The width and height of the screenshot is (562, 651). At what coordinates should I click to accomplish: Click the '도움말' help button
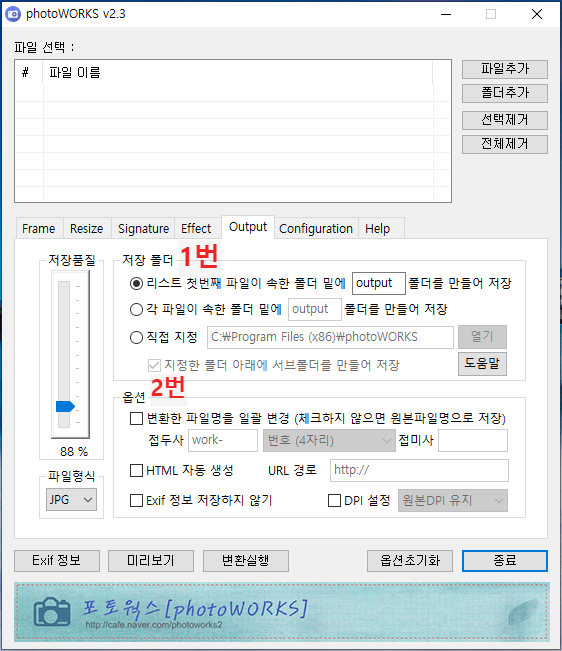[482, 364]
